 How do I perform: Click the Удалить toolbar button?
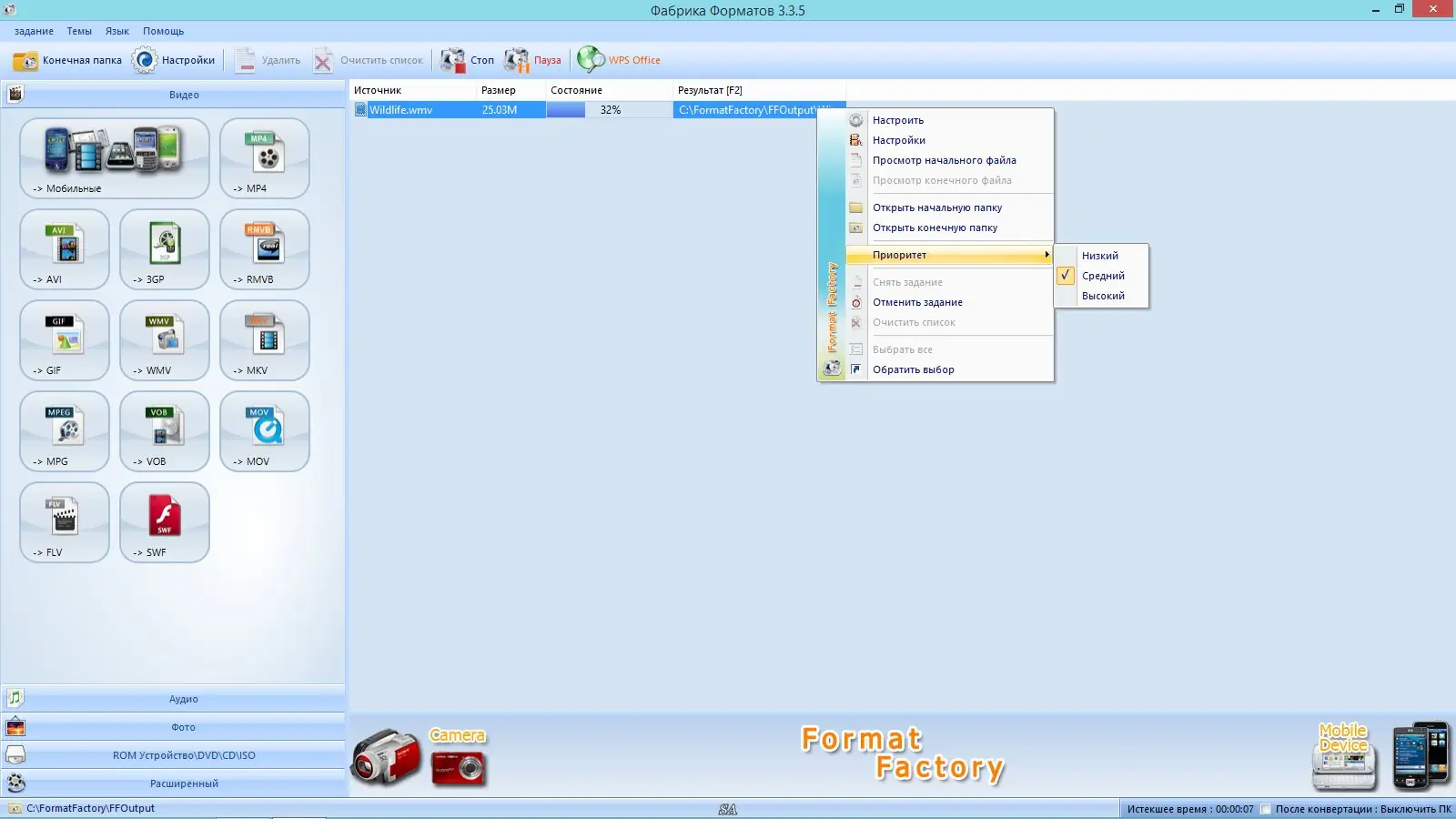pos(268,60)
